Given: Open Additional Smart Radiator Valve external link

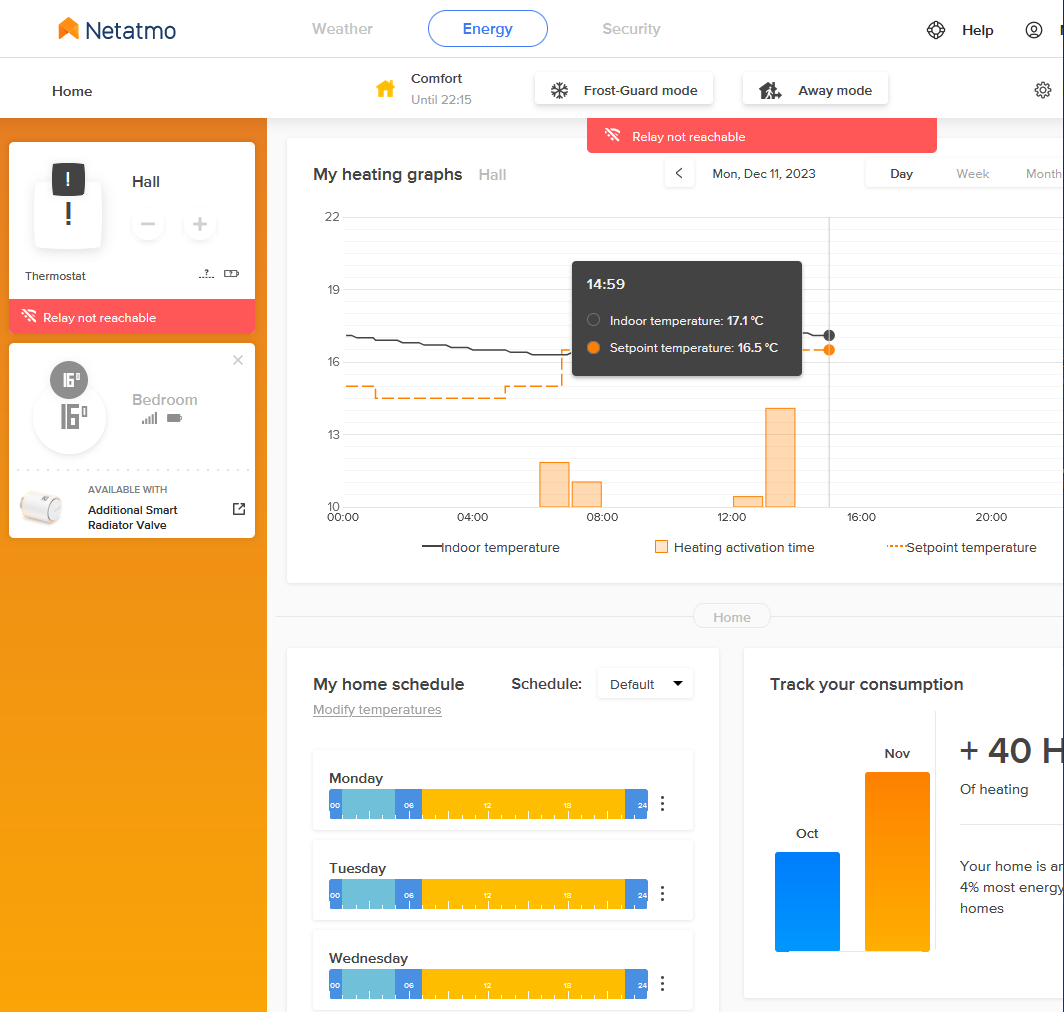Looking at the screenshot, I should [239, 509].
